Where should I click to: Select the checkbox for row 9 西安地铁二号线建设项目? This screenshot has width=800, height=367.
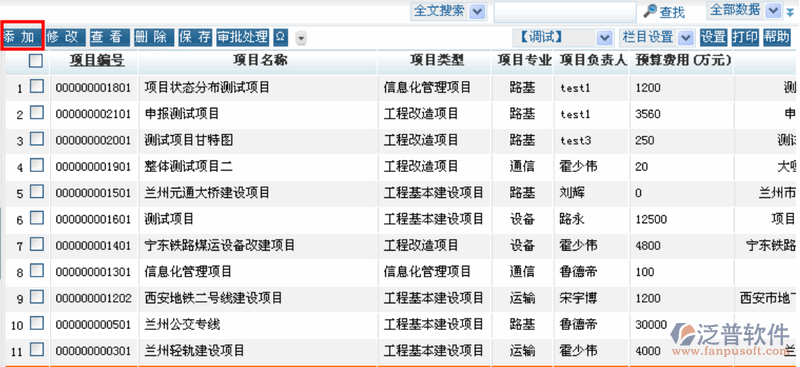click(x=37, y=297)
